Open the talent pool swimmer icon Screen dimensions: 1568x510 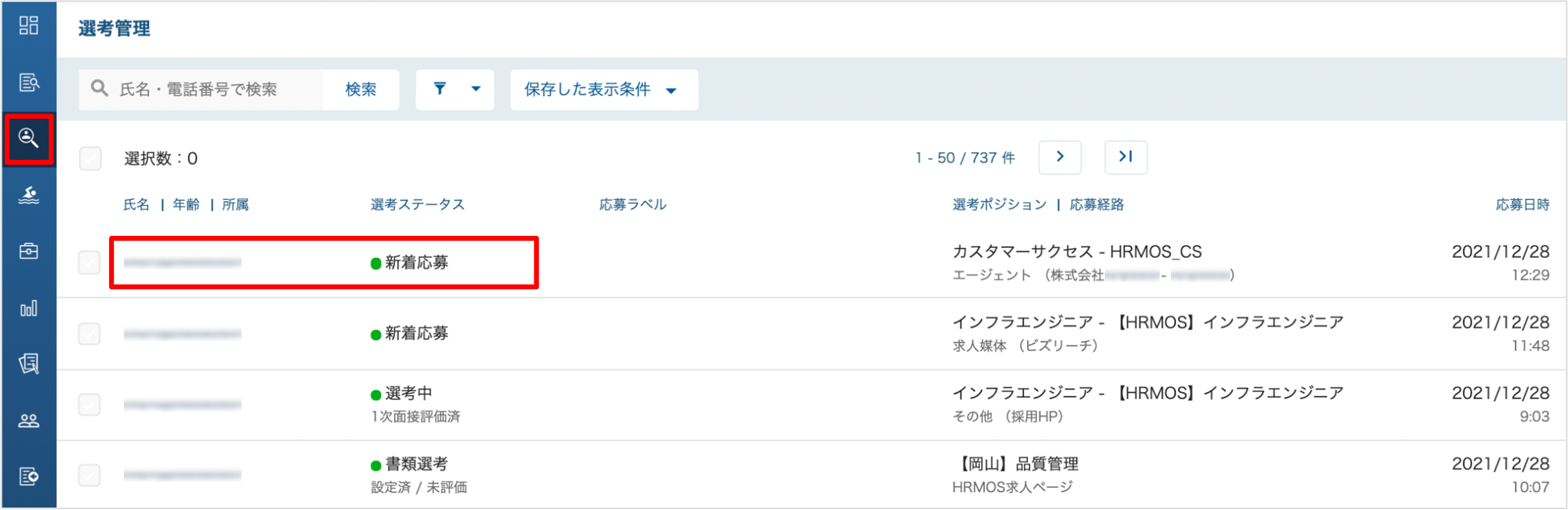click(x=28, y=195)
